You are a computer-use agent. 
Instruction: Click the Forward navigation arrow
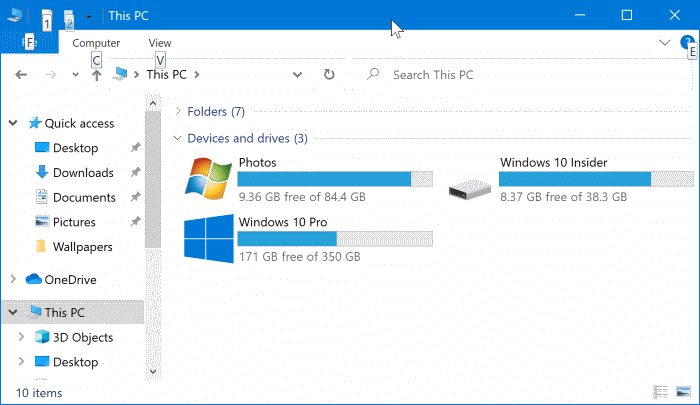[51, 75]
